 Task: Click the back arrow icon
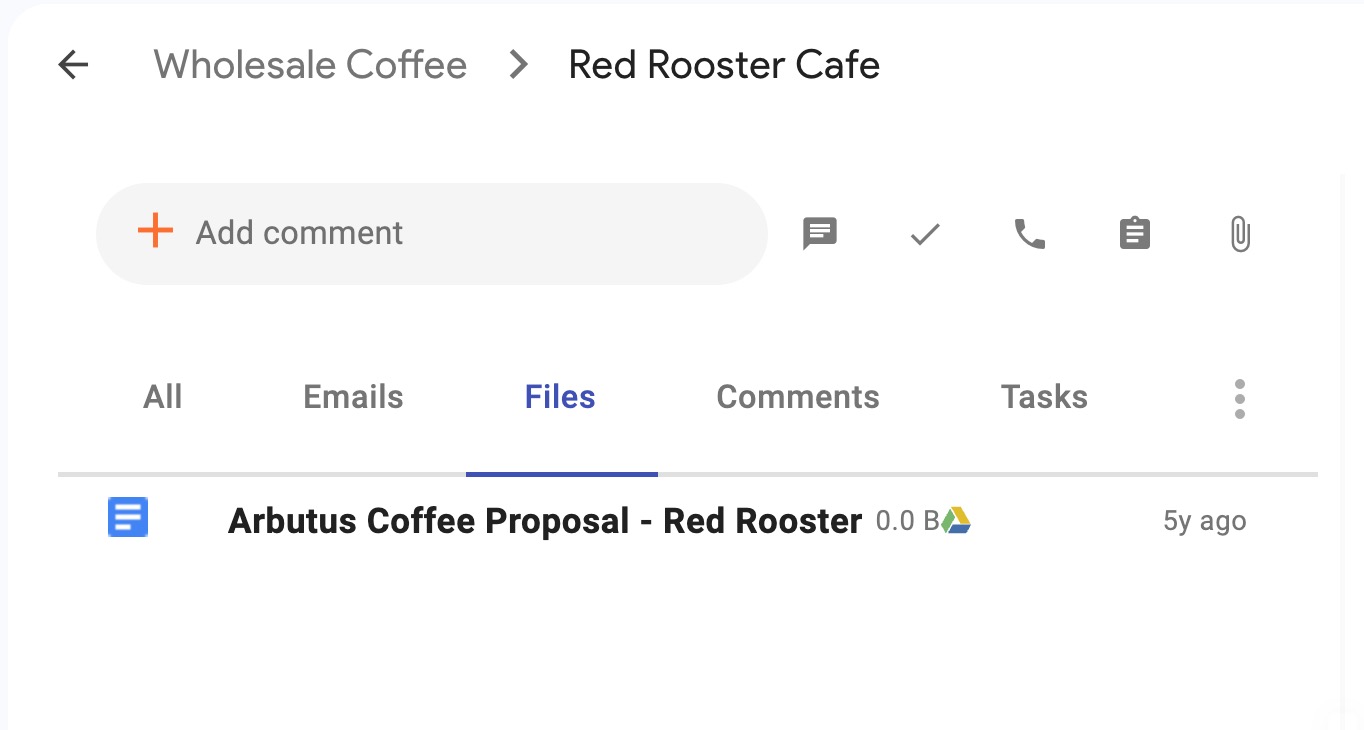click(73, 65)
